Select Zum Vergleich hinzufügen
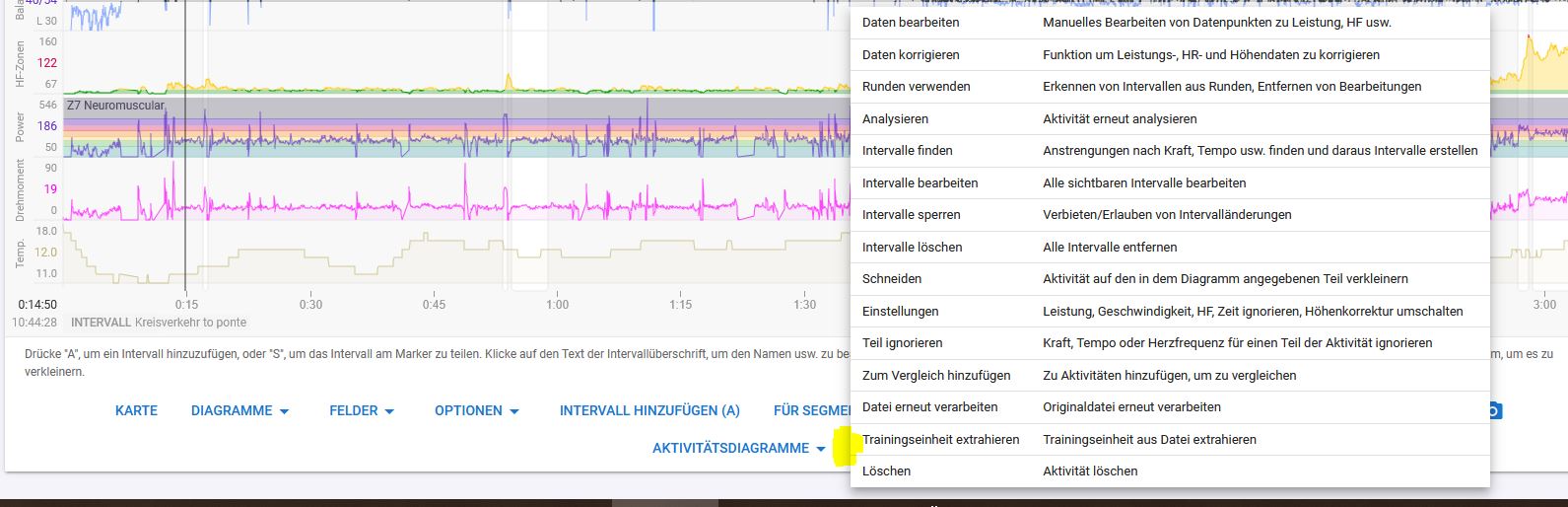This screenshot has height=507, width=1568. [1170, 376]
